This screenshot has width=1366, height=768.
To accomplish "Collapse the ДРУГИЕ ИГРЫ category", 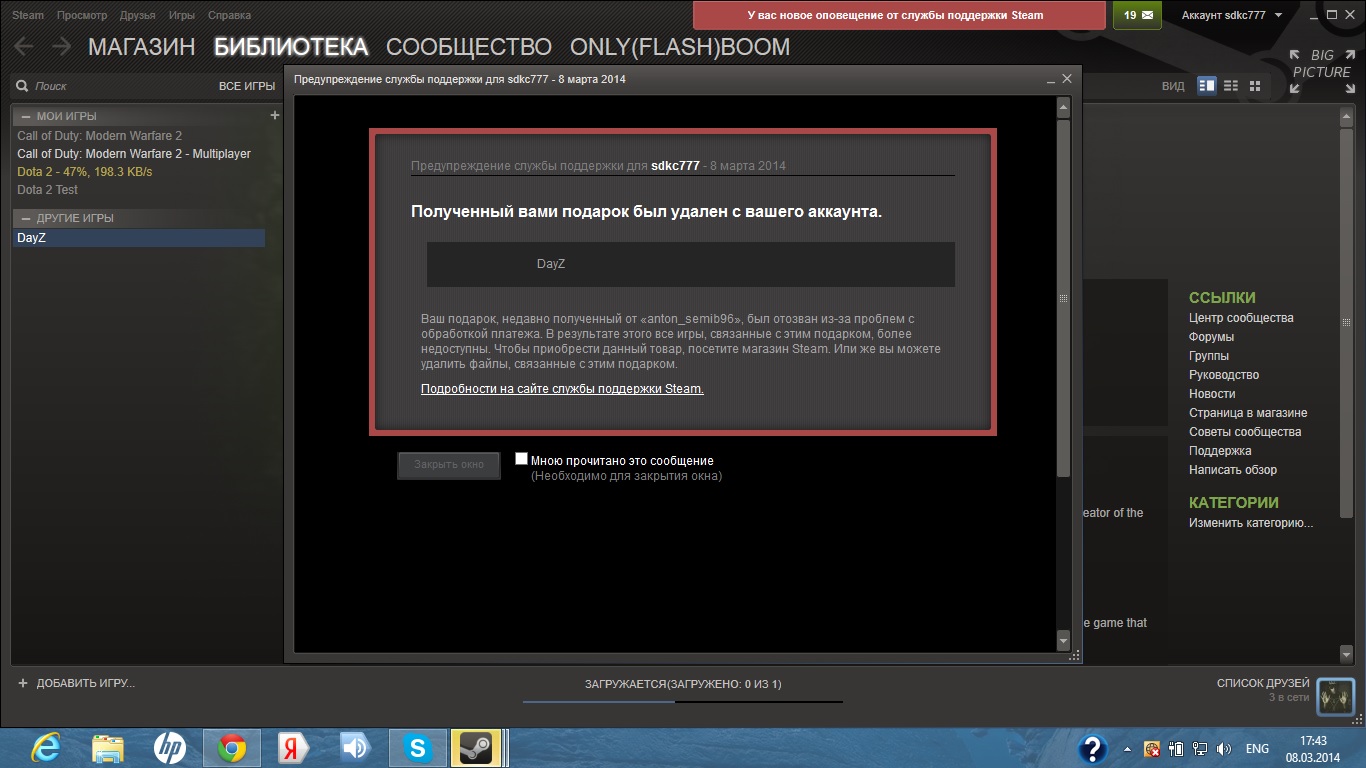I will pyautogui.click(x=26, y=218).
